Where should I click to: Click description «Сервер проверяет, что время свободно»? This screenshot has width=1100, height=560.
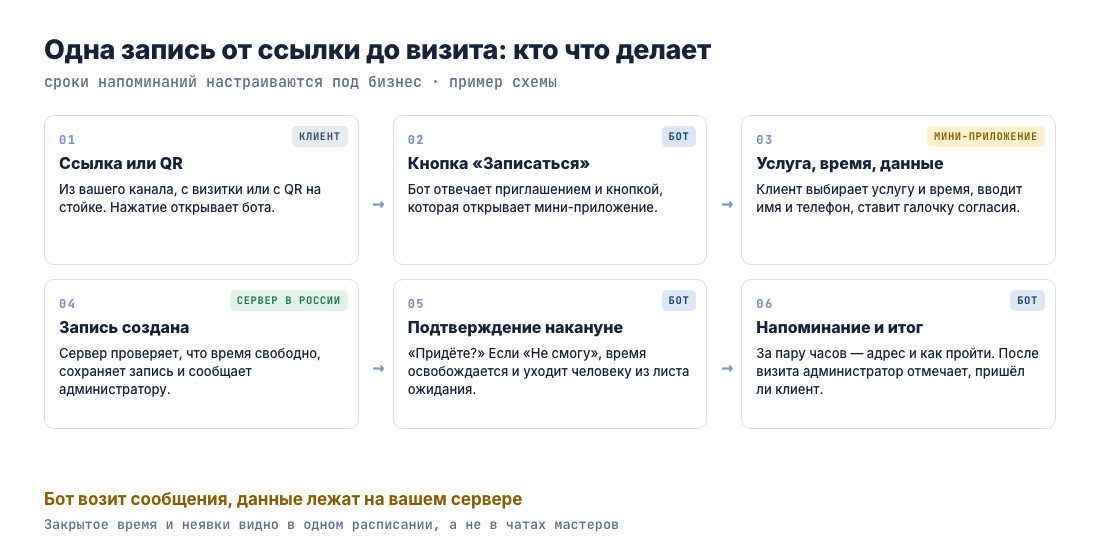click(x=190, y=371)
